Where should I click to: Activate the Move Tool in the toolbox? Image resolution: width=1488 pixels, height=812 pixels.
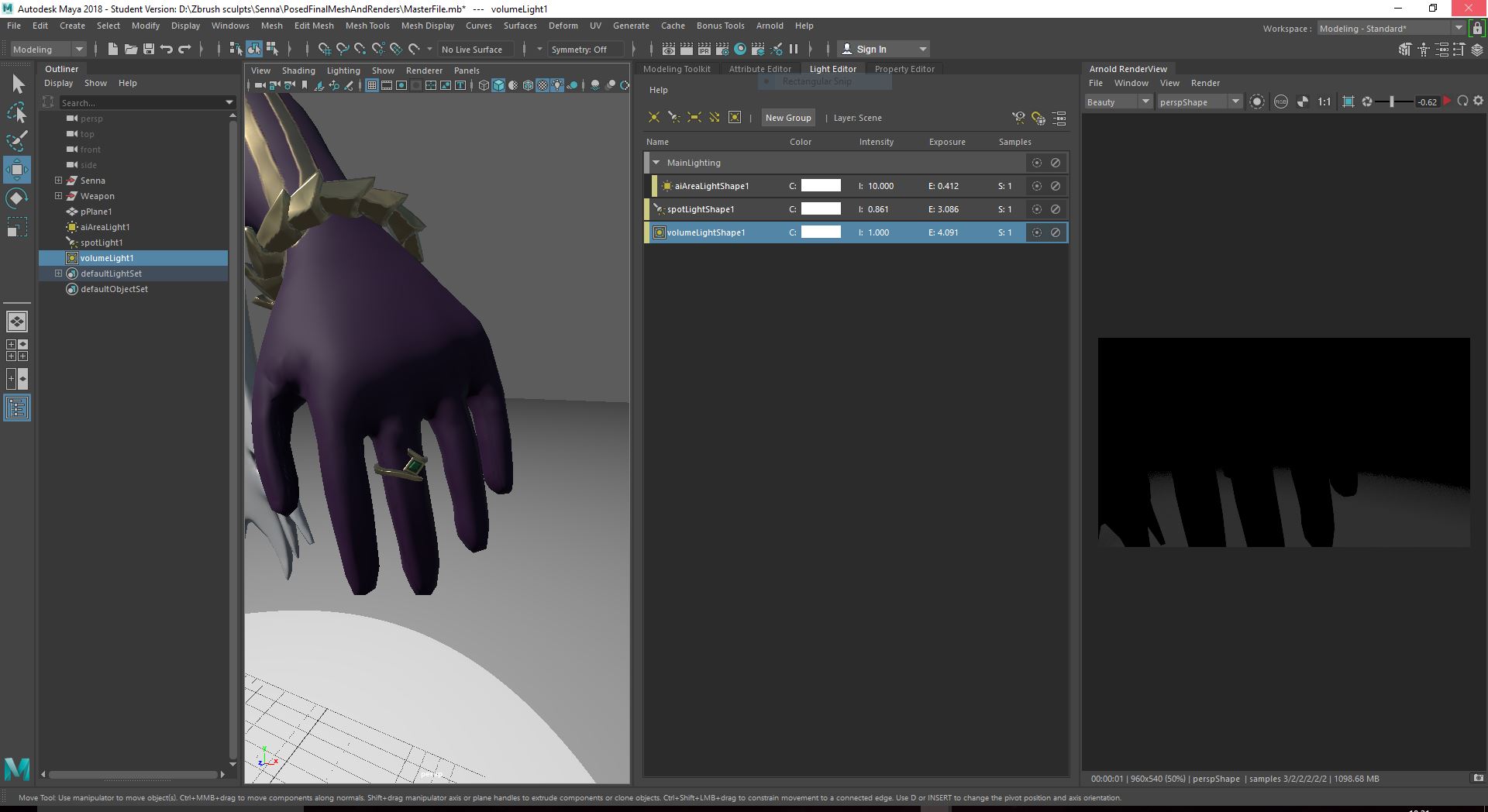coord(17,169)
